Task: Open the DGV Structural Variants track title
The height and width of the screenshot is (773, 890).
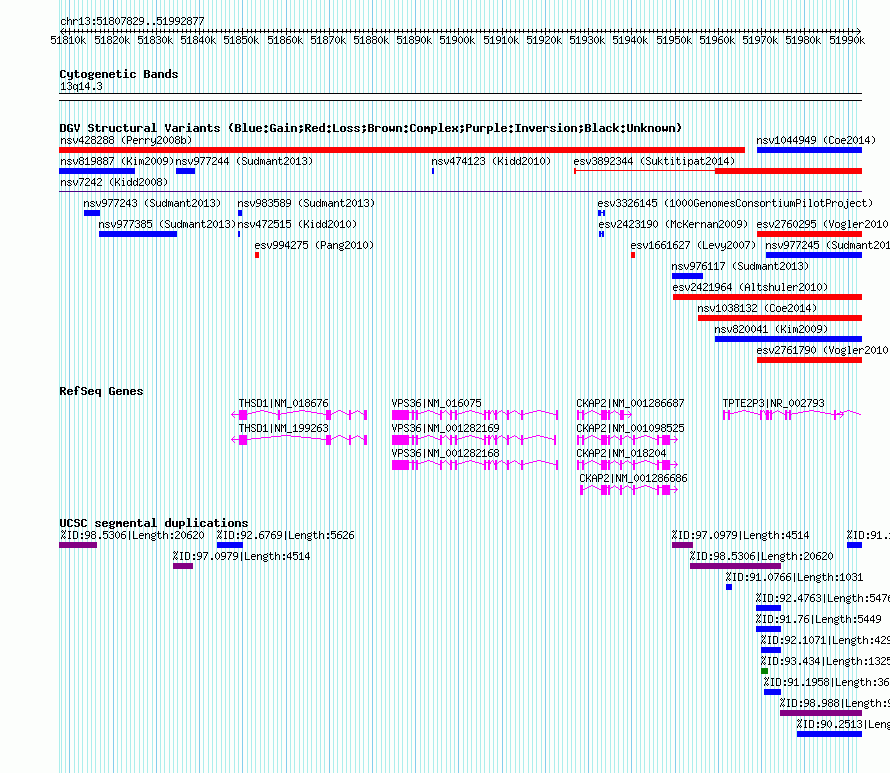Action: tap(370, 128)
